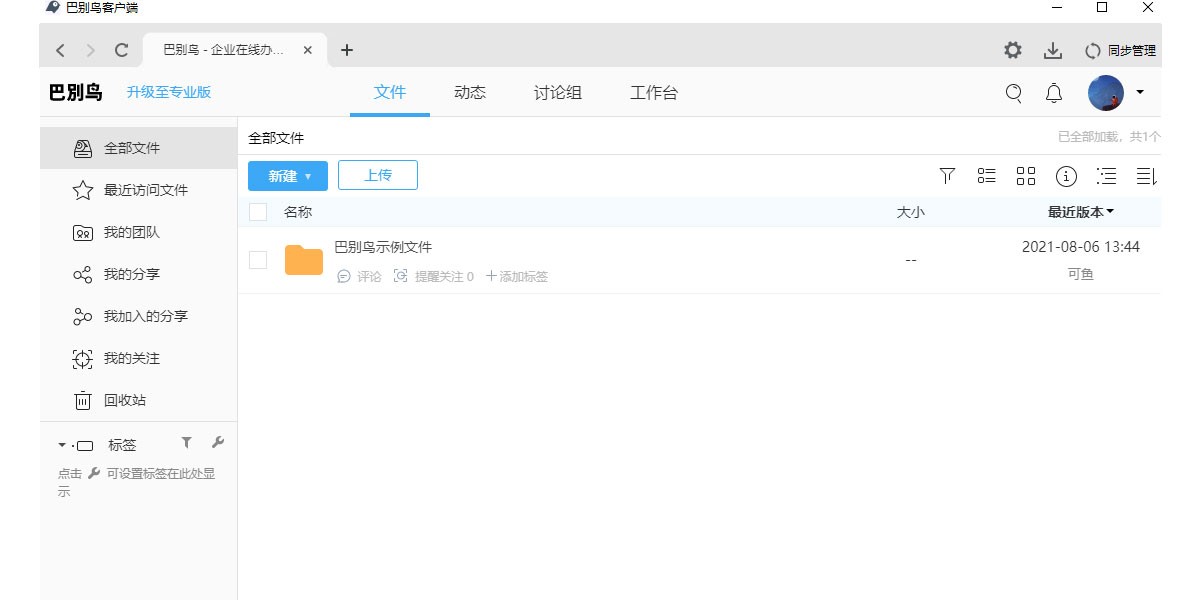The height and width of the screenshot is (600, 1200).
Task: Expand the account menu arrow beside avatar
Action: (x=1140, y=93)
